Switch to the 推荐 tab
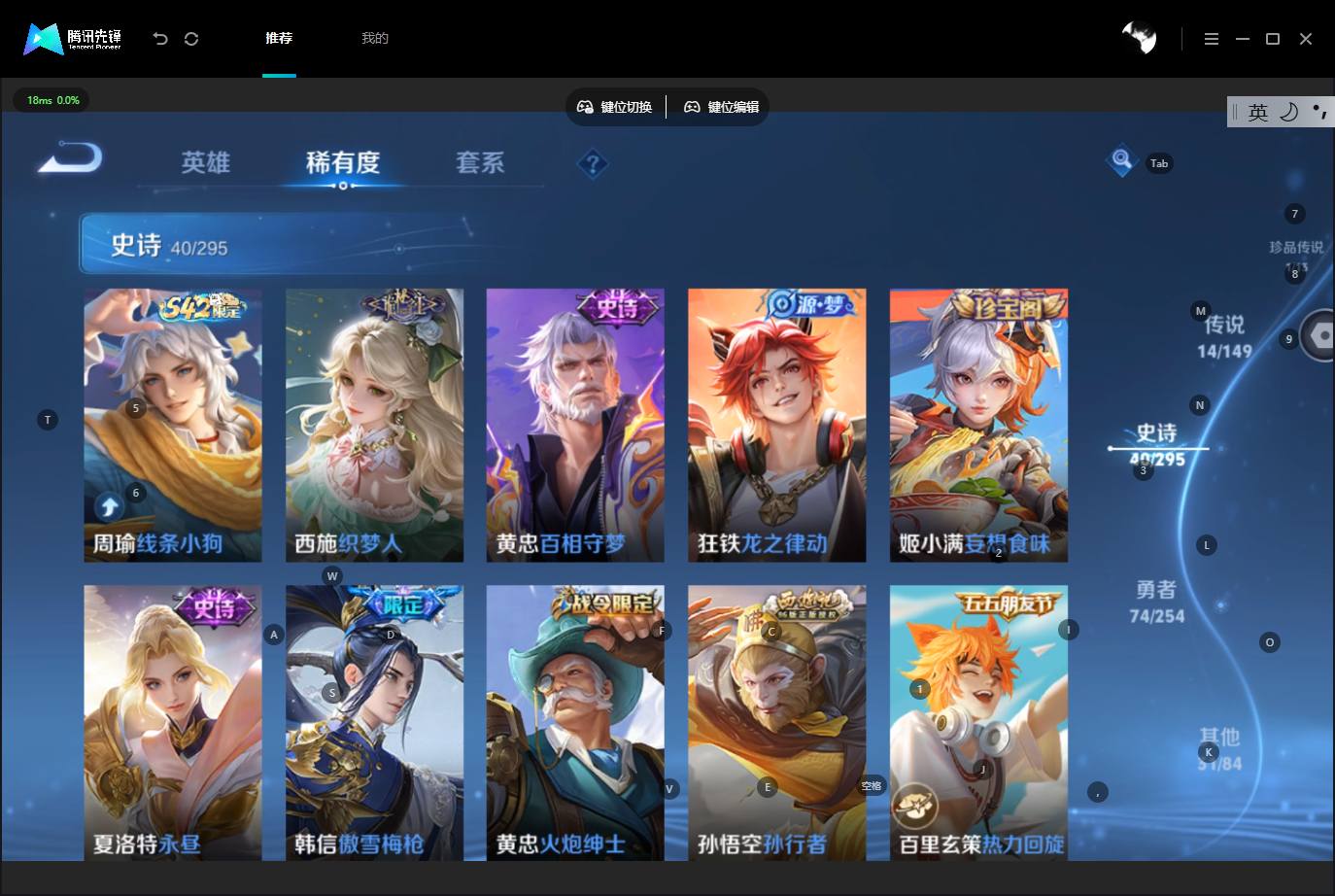Viewport: 1335px width, 896px height. pos(279,38)
